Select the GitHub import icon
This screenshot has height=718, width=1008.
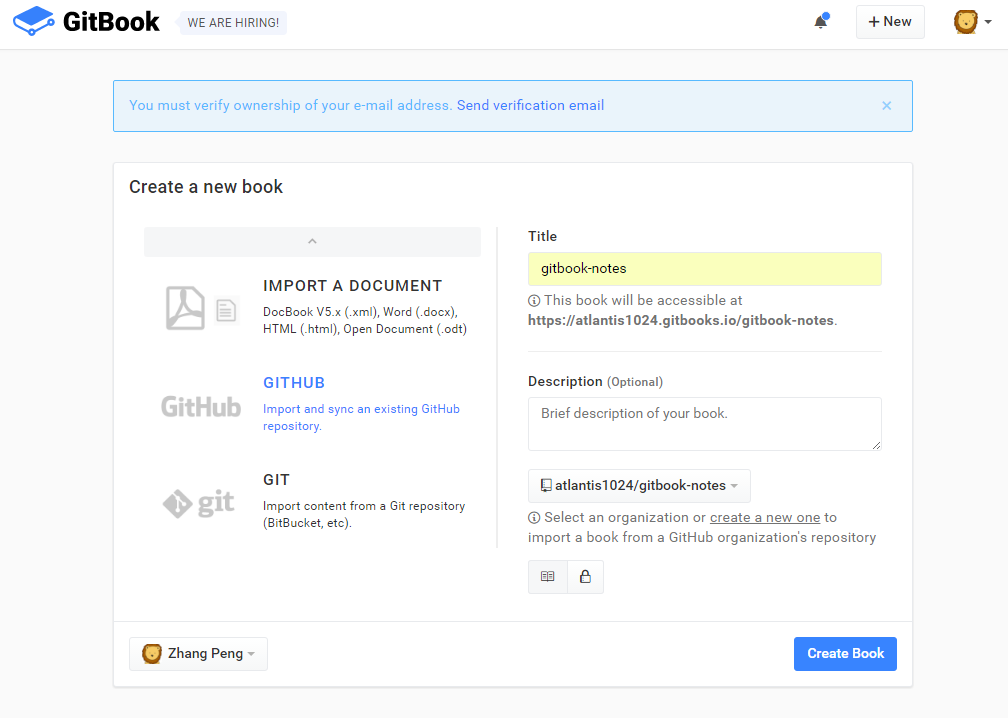[x=200, y=405]
